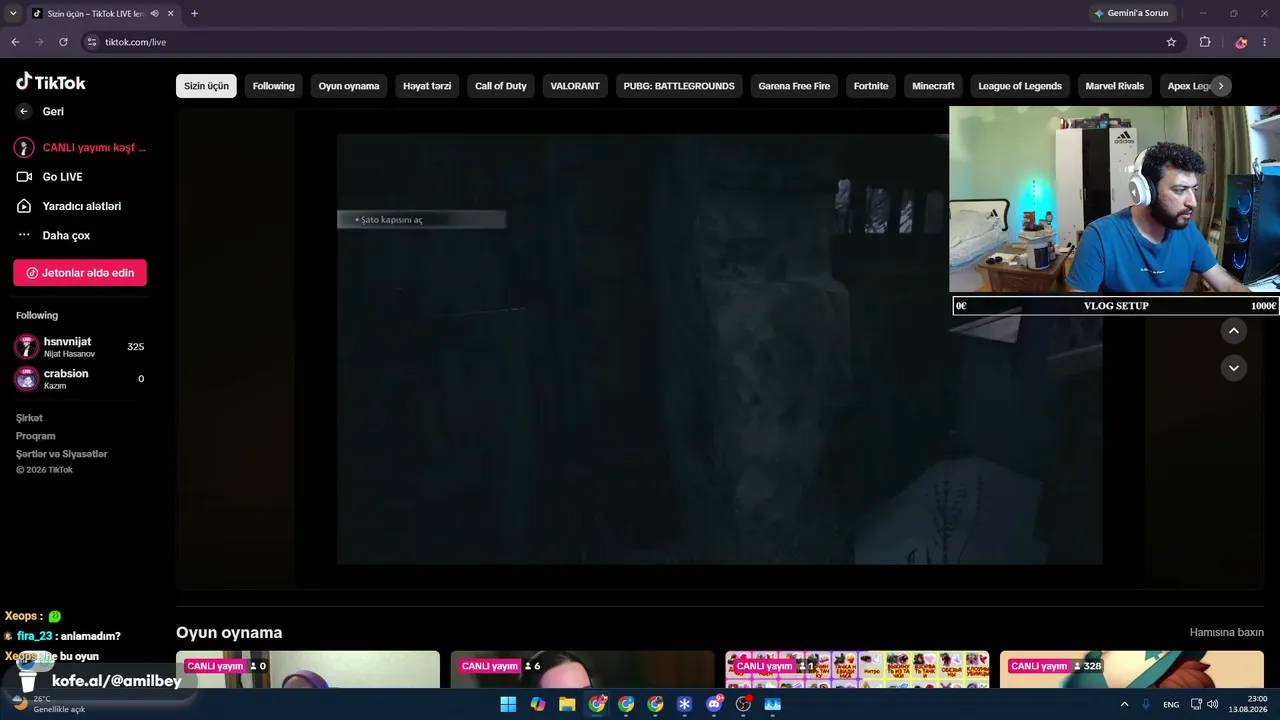Click the microphone icon in the system tray
Screen dimensions: 1280x720
click(x=1146, y=704)
